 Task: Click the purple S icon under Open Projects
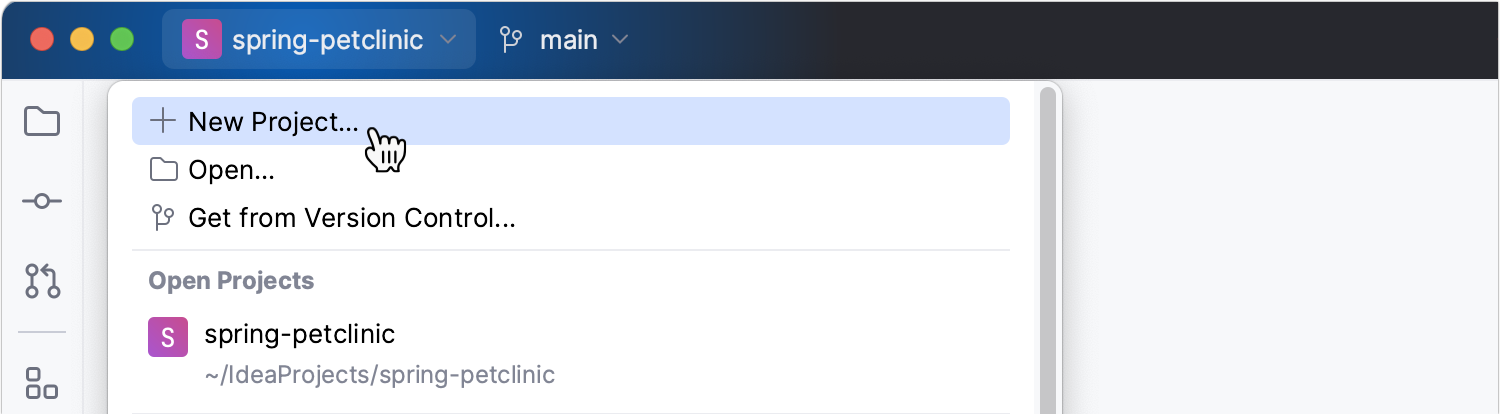pos(168,337)
